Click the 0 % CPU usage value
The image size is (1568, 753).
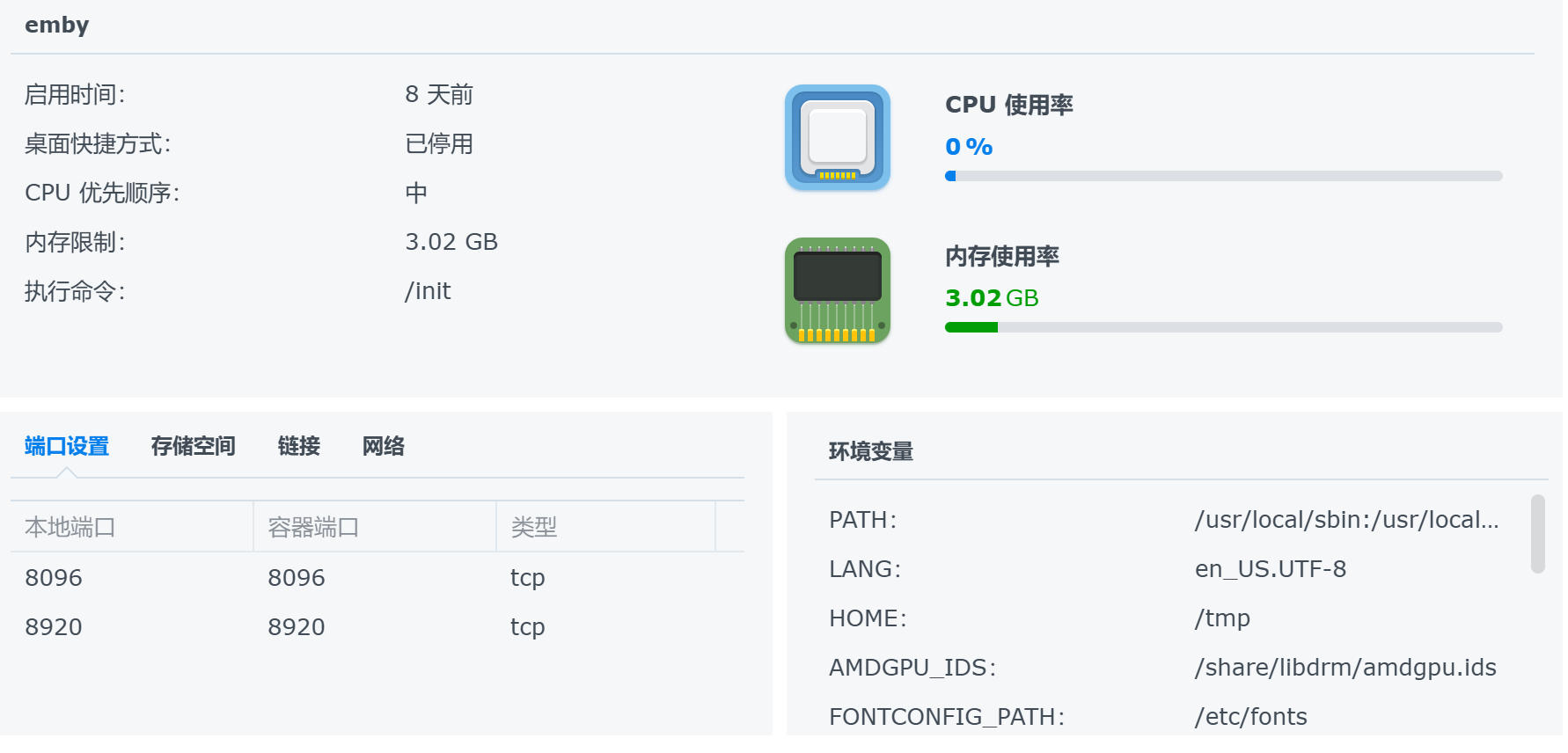point(969,147)
